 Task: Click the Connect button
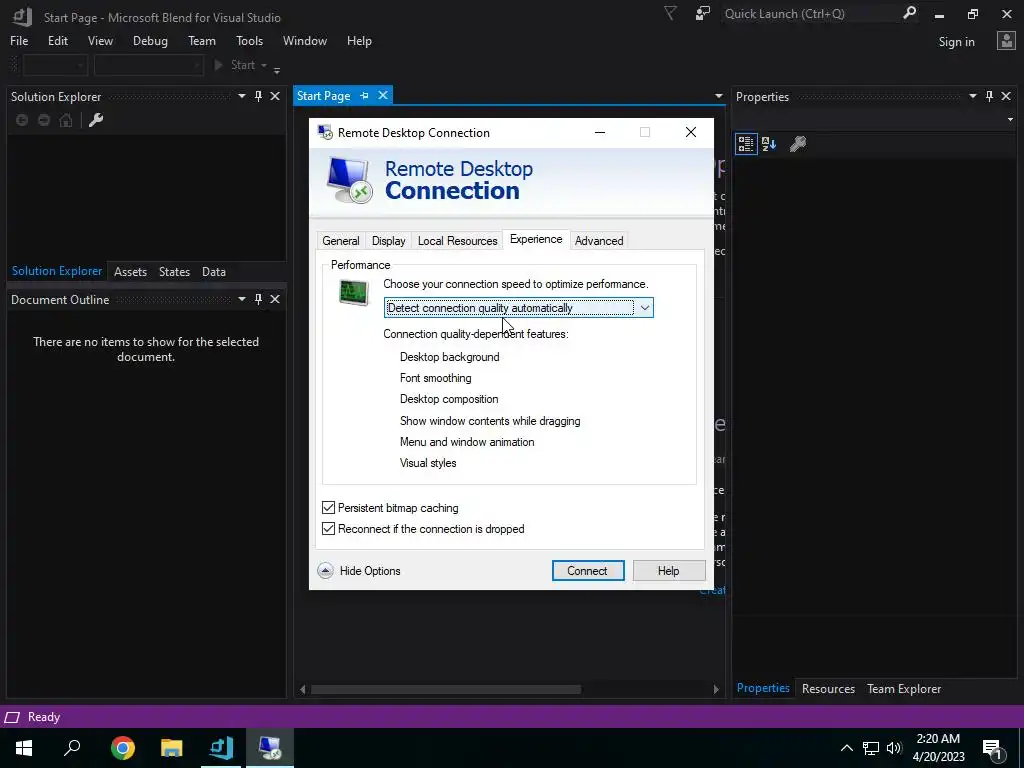588,570
